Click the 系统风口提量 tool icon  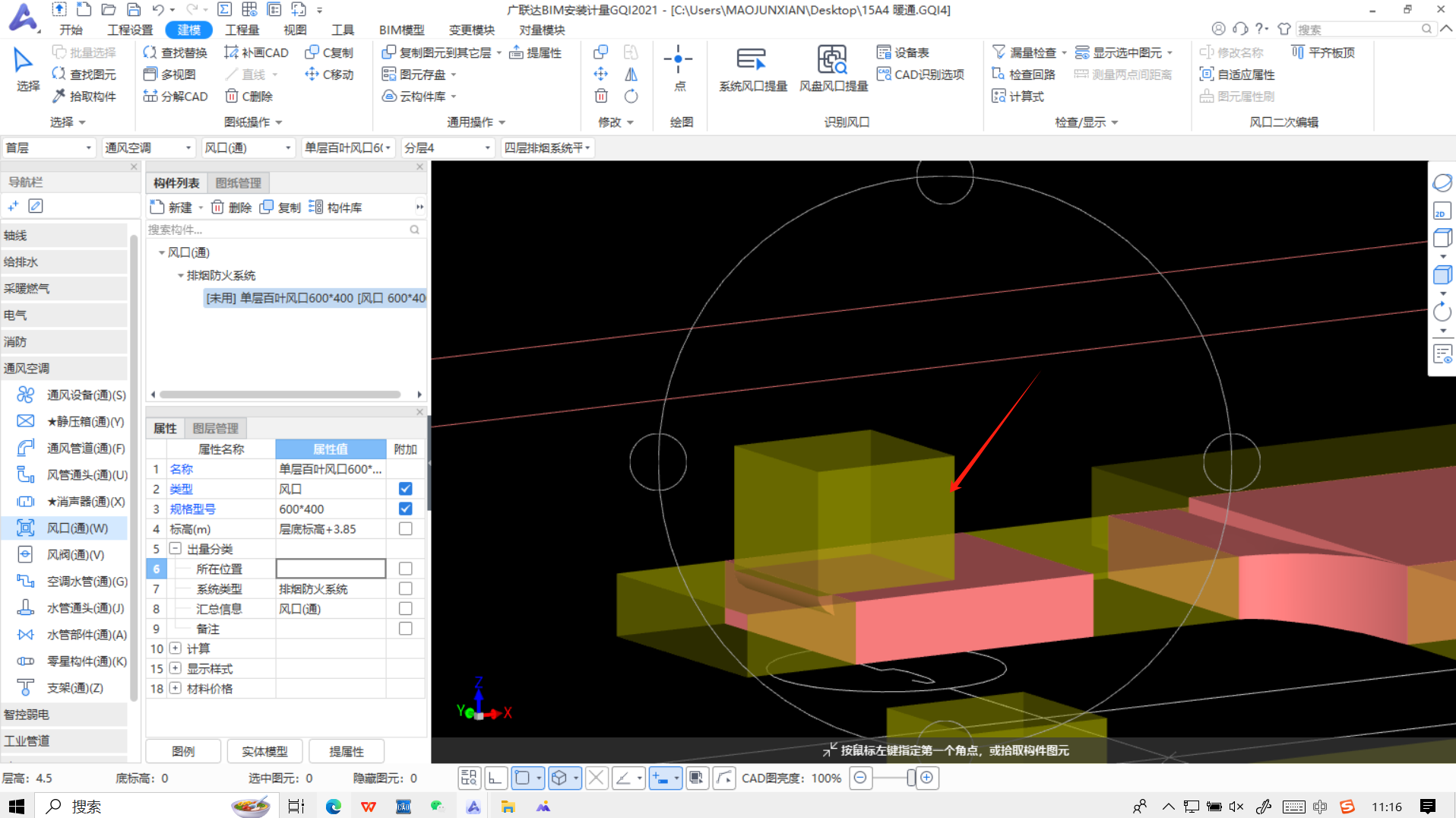click(x=752, y=59)
